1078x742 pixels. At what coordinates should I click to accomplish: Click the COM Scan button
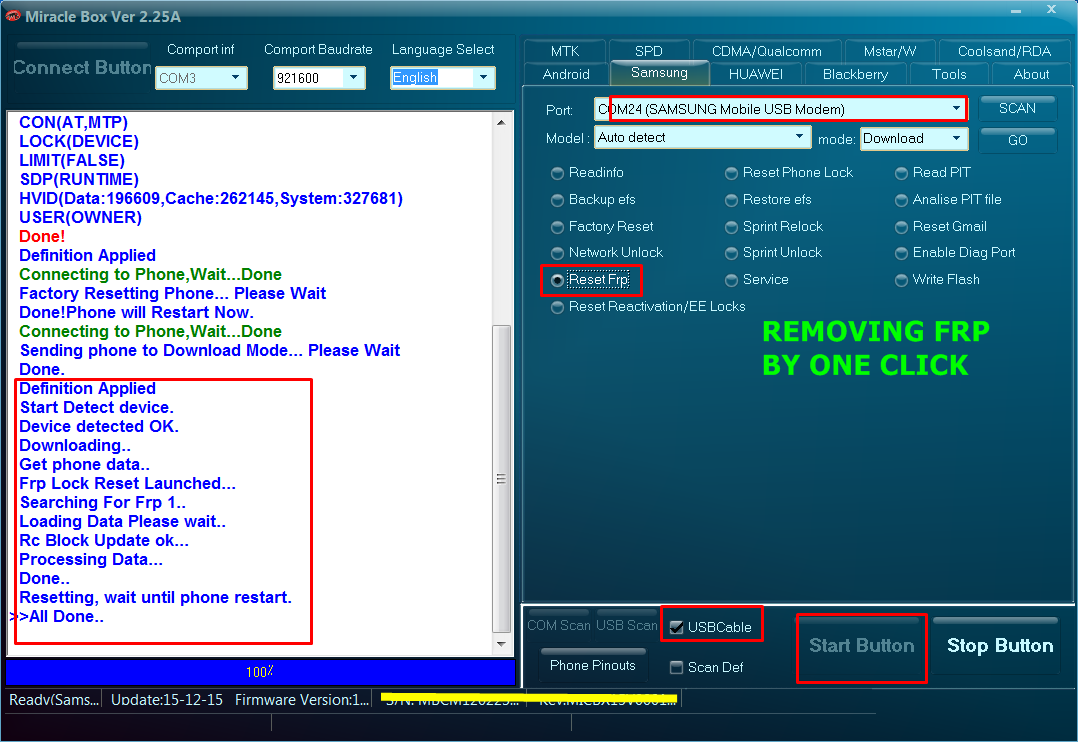pos(558,625)
